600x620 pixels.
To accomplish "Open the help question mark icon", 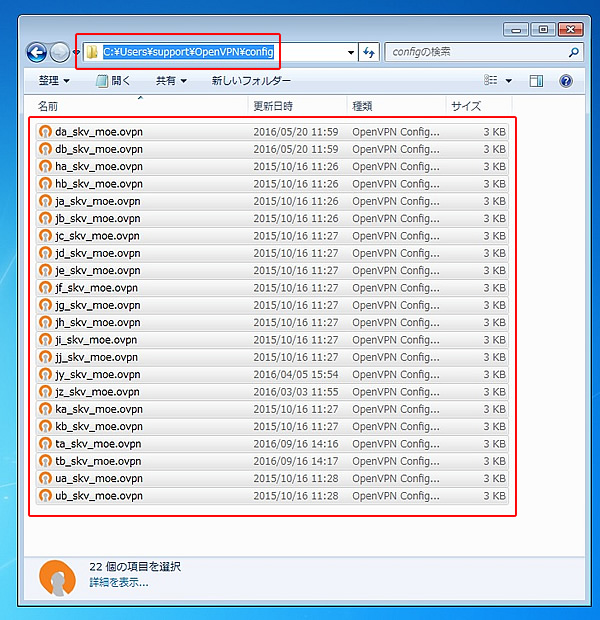I will [566, 81].
